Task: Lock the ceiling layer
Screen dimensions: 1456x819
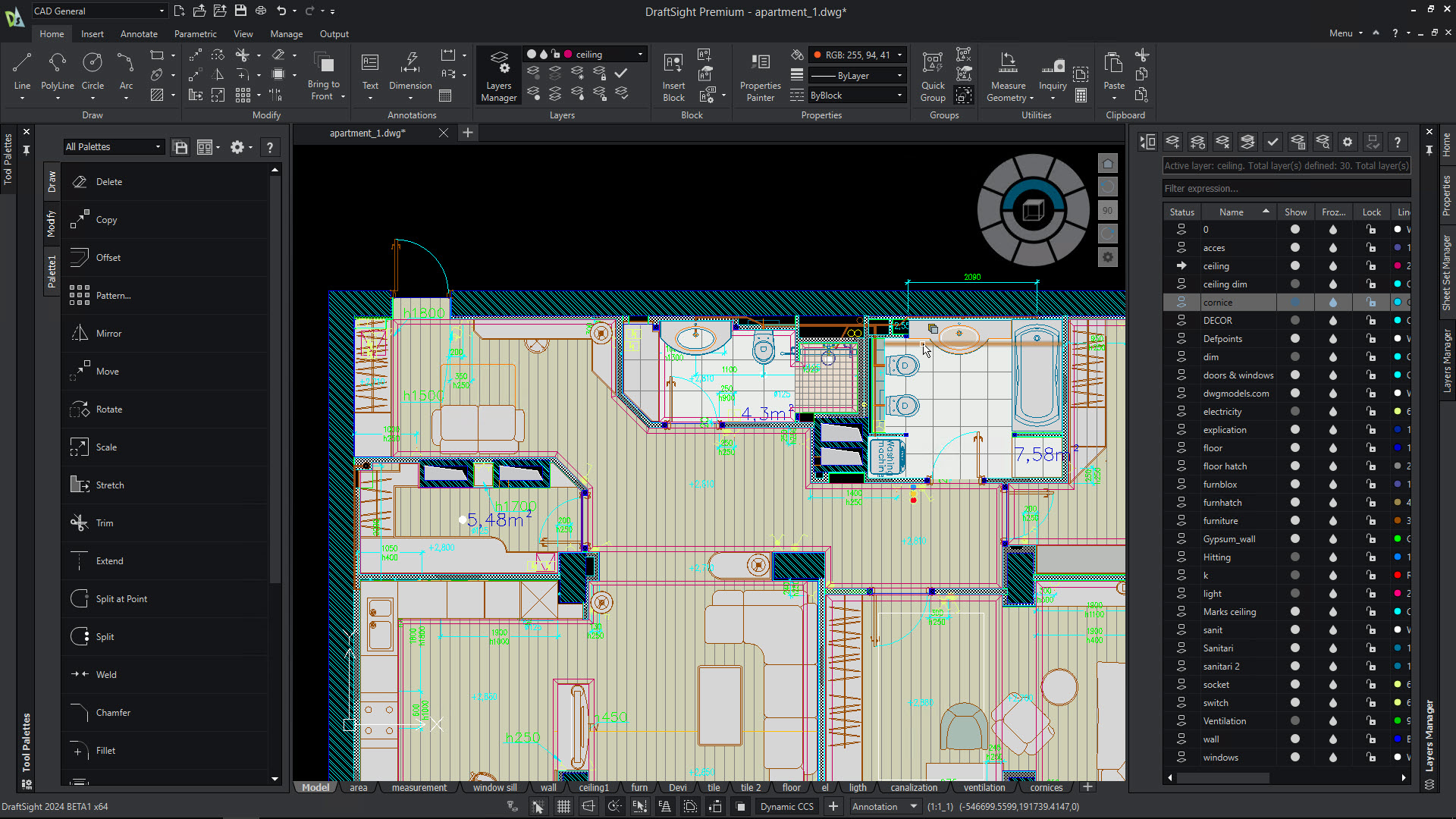Action: pos(1371,265)
